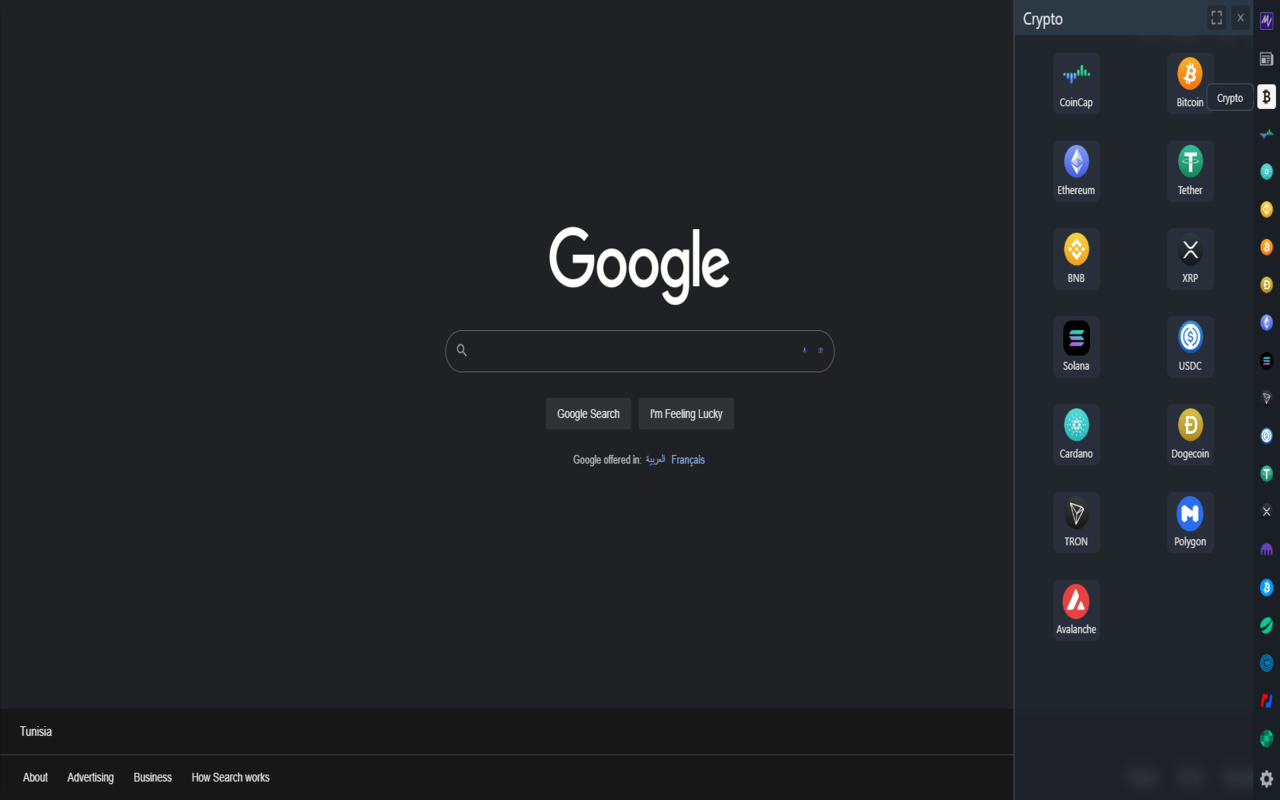
Task: Open the Business footer link
Action: pos(153,777)
